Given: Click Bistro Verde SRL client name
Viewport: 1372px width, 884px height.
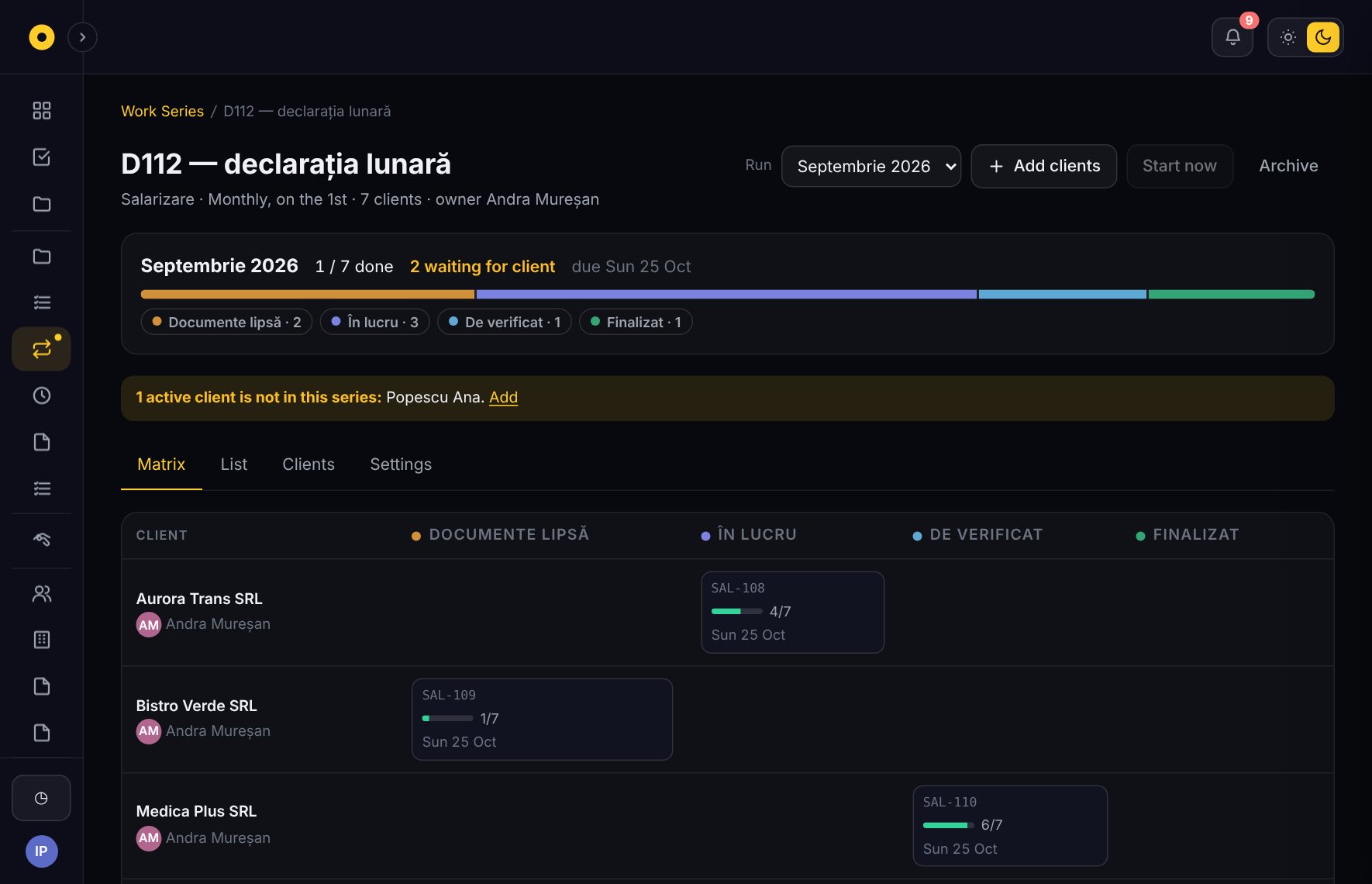Looking at the screenshot, I should (196, 706).
